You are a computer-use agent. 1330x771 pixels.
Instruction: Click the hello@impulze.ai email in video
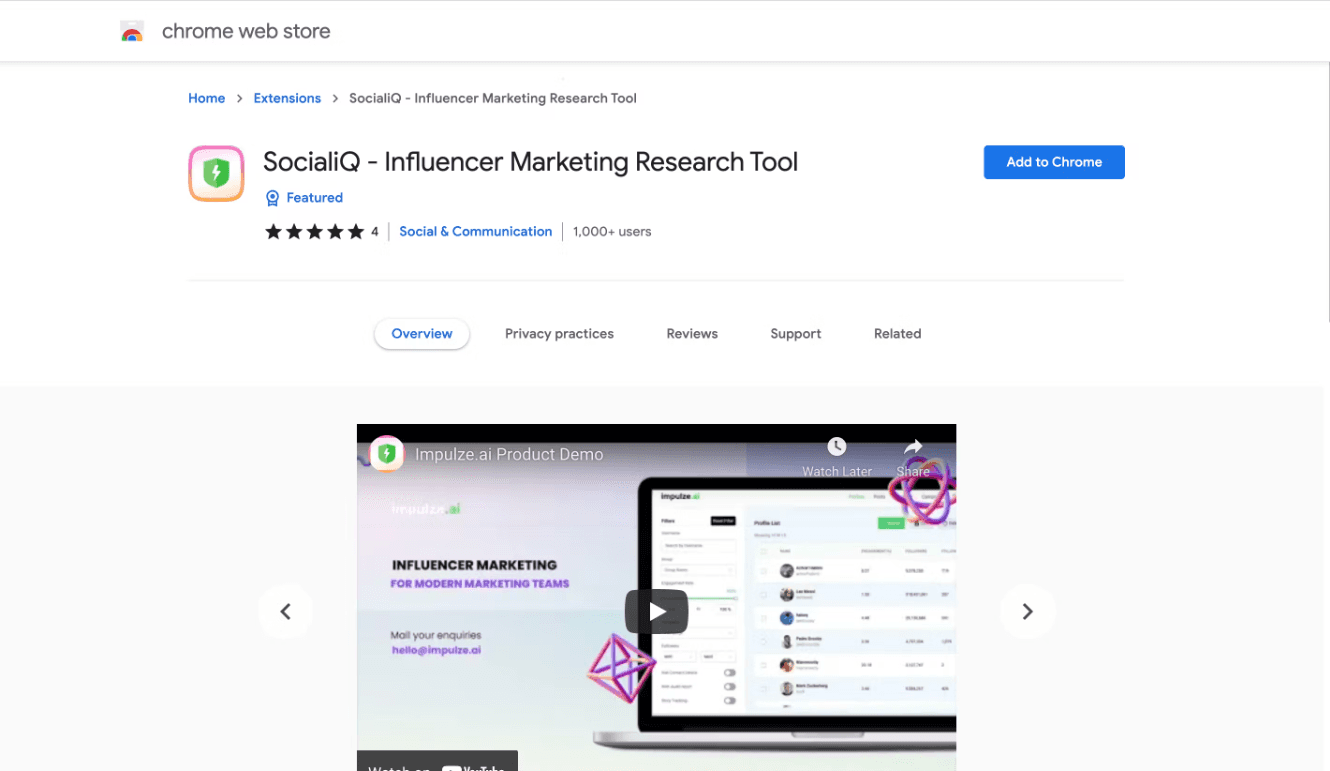(436, 650)
